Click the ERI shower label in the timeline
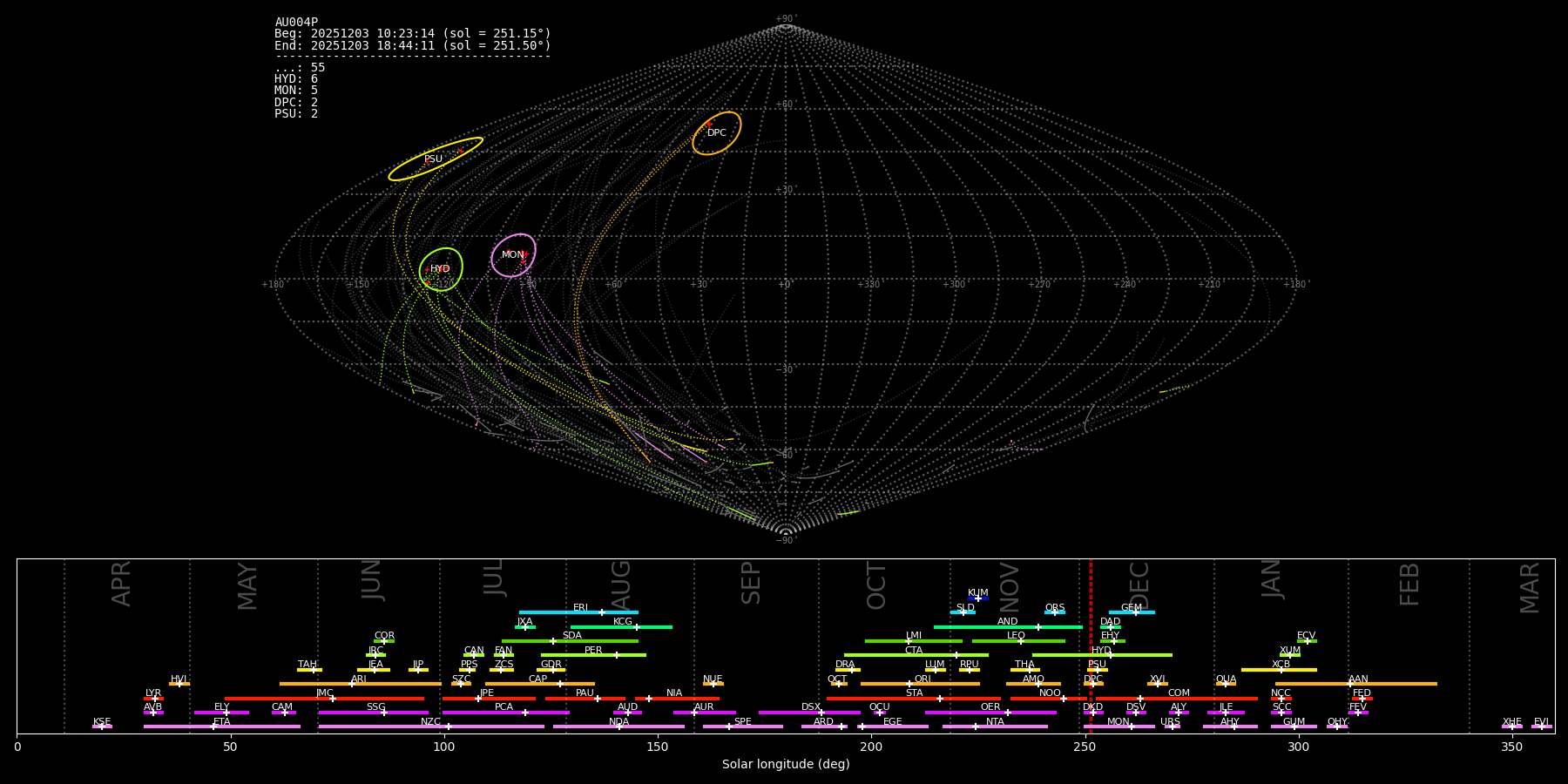 click(x=580, y=608)
